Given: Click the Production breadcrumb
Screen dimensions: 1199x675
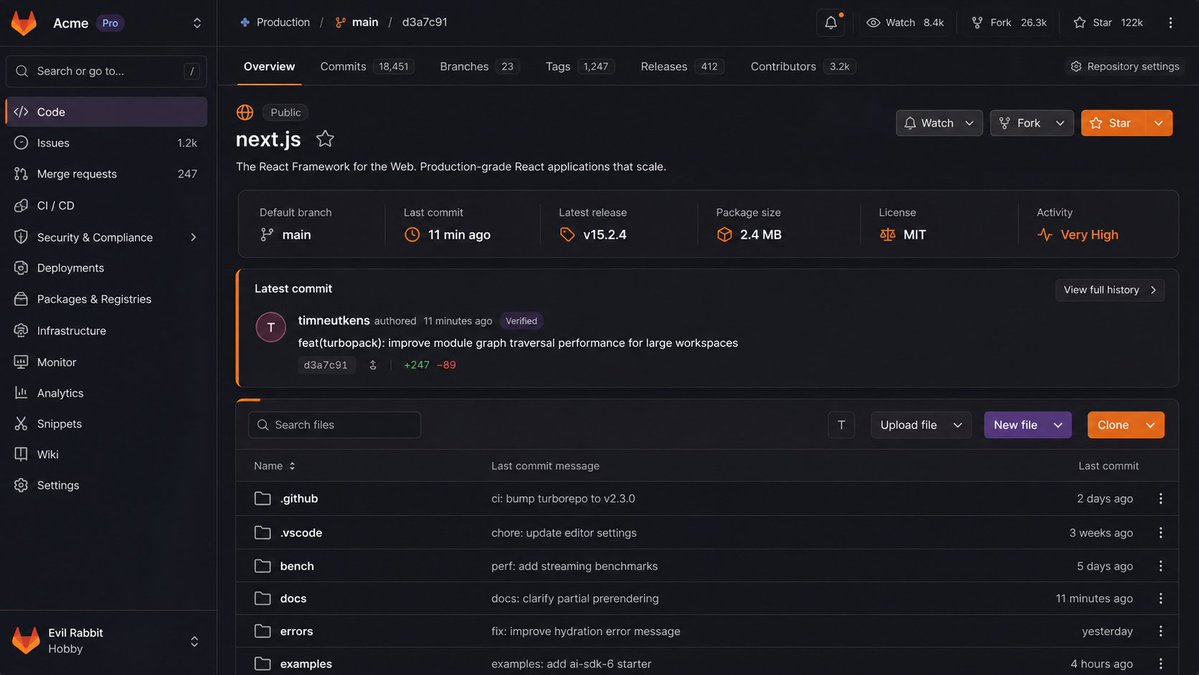Looking at the screenshot, I should 275,22.
